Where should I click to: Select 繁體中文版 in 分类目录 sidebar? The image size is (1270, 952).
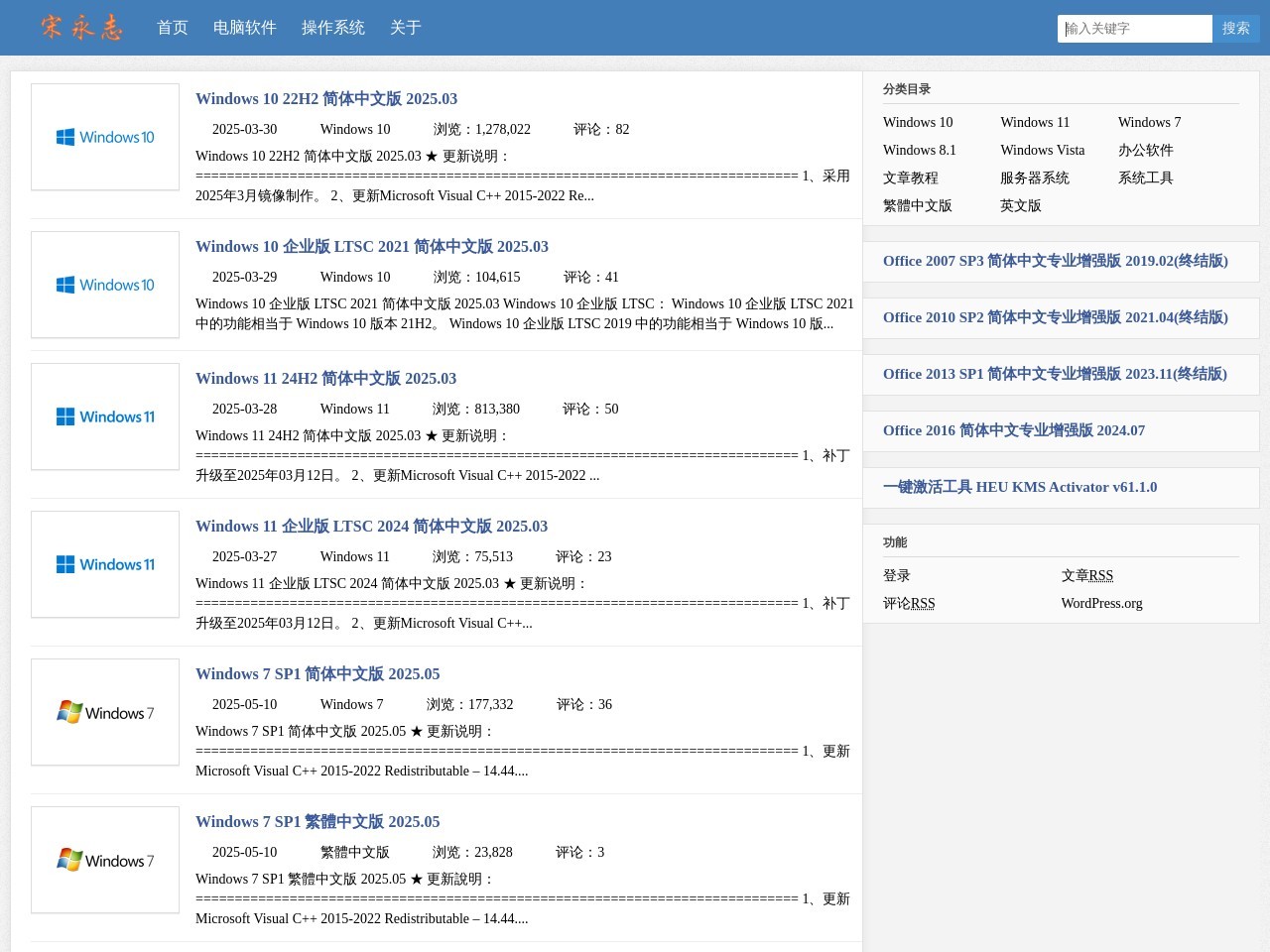pos(918,206)
